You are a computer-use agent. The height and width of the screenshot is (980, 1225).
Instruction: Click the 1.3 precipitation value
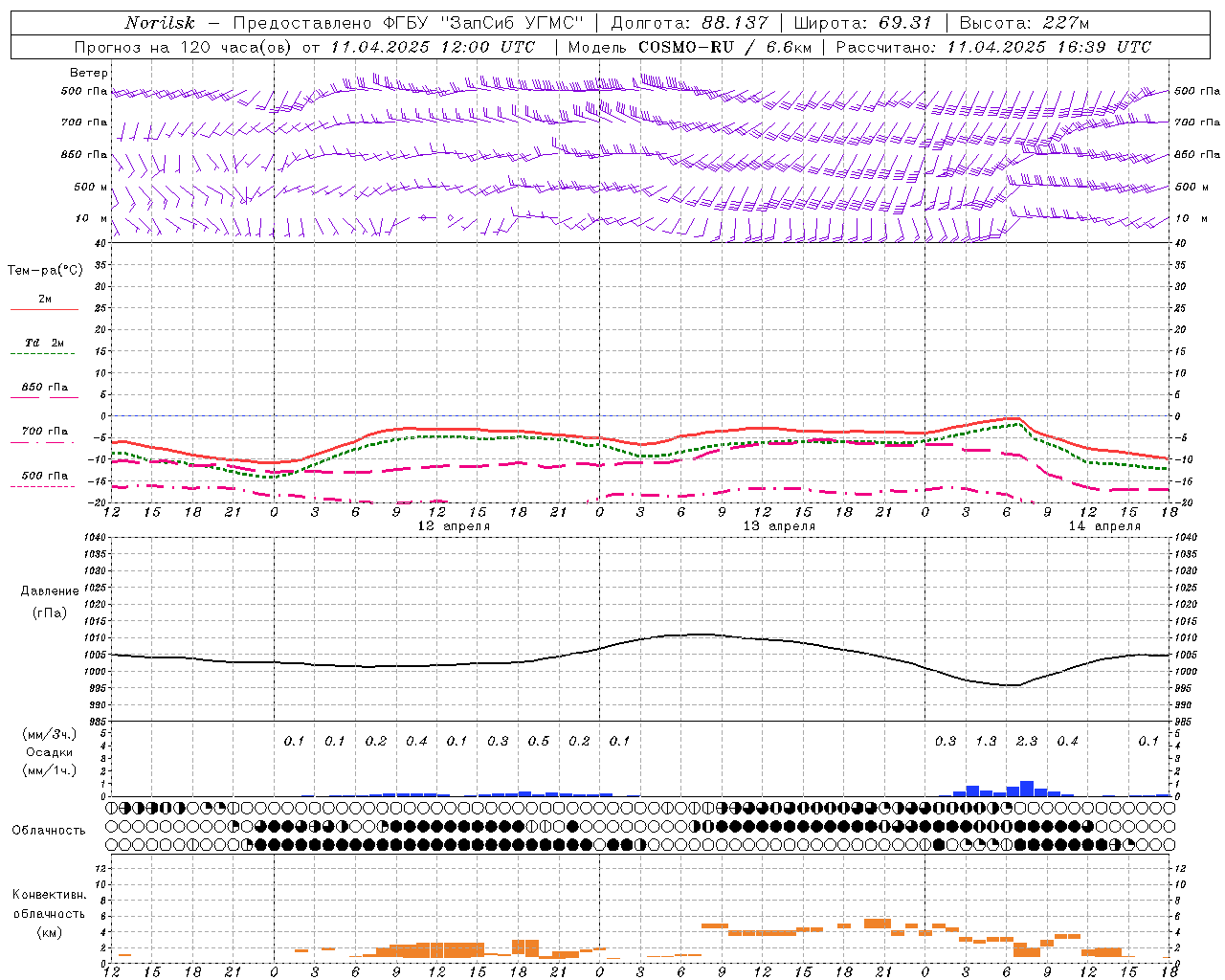(x=986, y=741)
